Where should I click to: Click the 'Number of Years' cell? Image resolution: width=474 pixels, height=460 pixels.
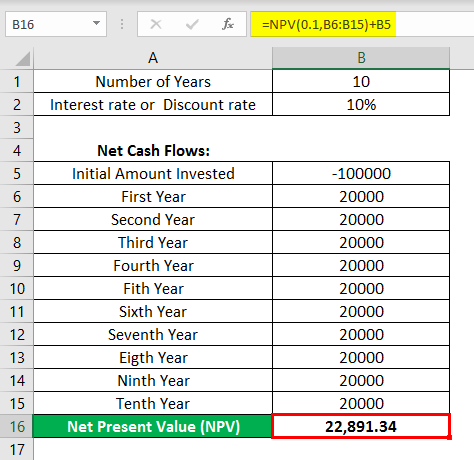(153, 81)
